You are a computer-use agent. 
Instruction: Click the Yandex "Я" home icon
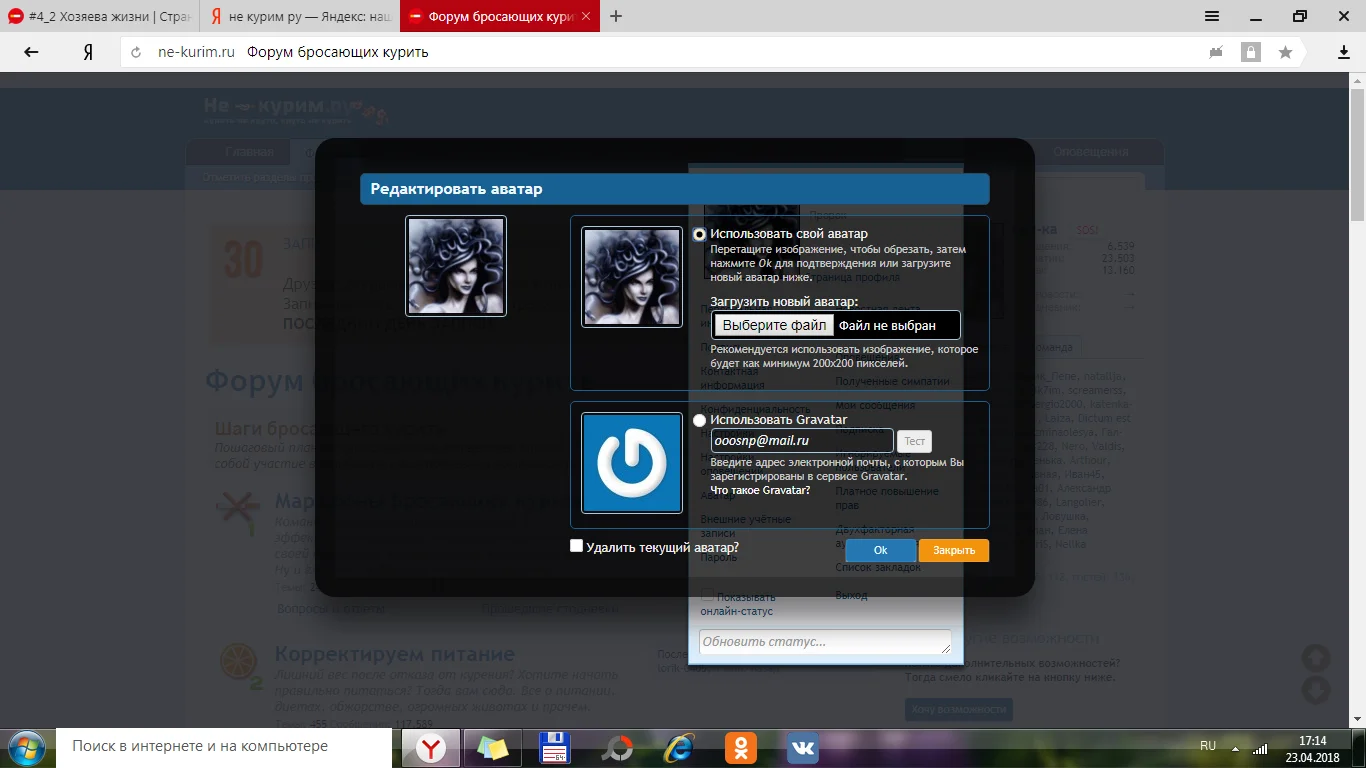pyautogui.click(x=88, y=52)
